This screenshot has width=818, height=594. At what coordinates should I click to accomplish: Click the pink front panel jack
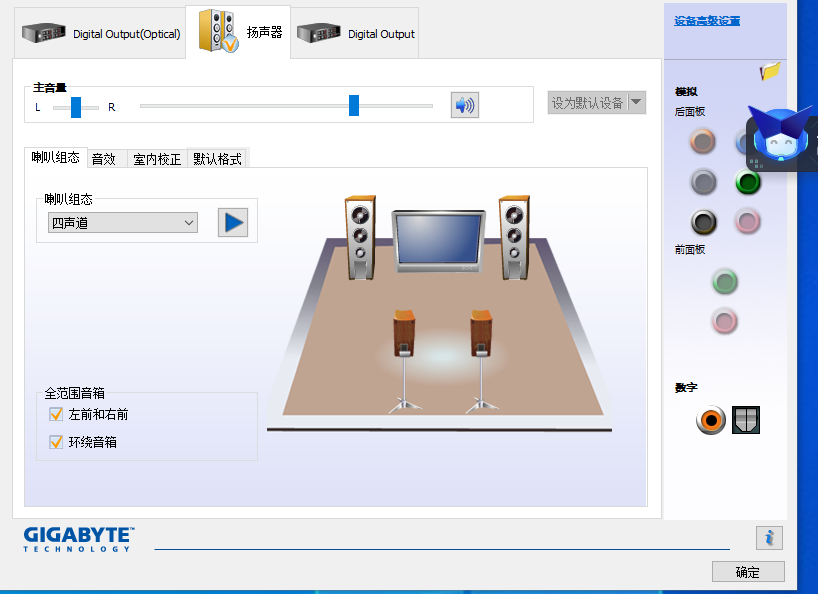pos(725,321)
